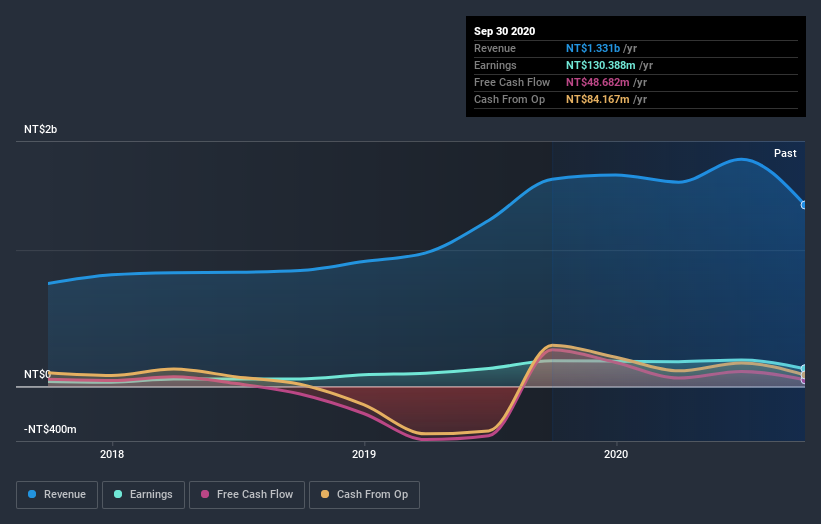
Task: Click the NT$1.331b revenue value
Action: coord(593,48)
